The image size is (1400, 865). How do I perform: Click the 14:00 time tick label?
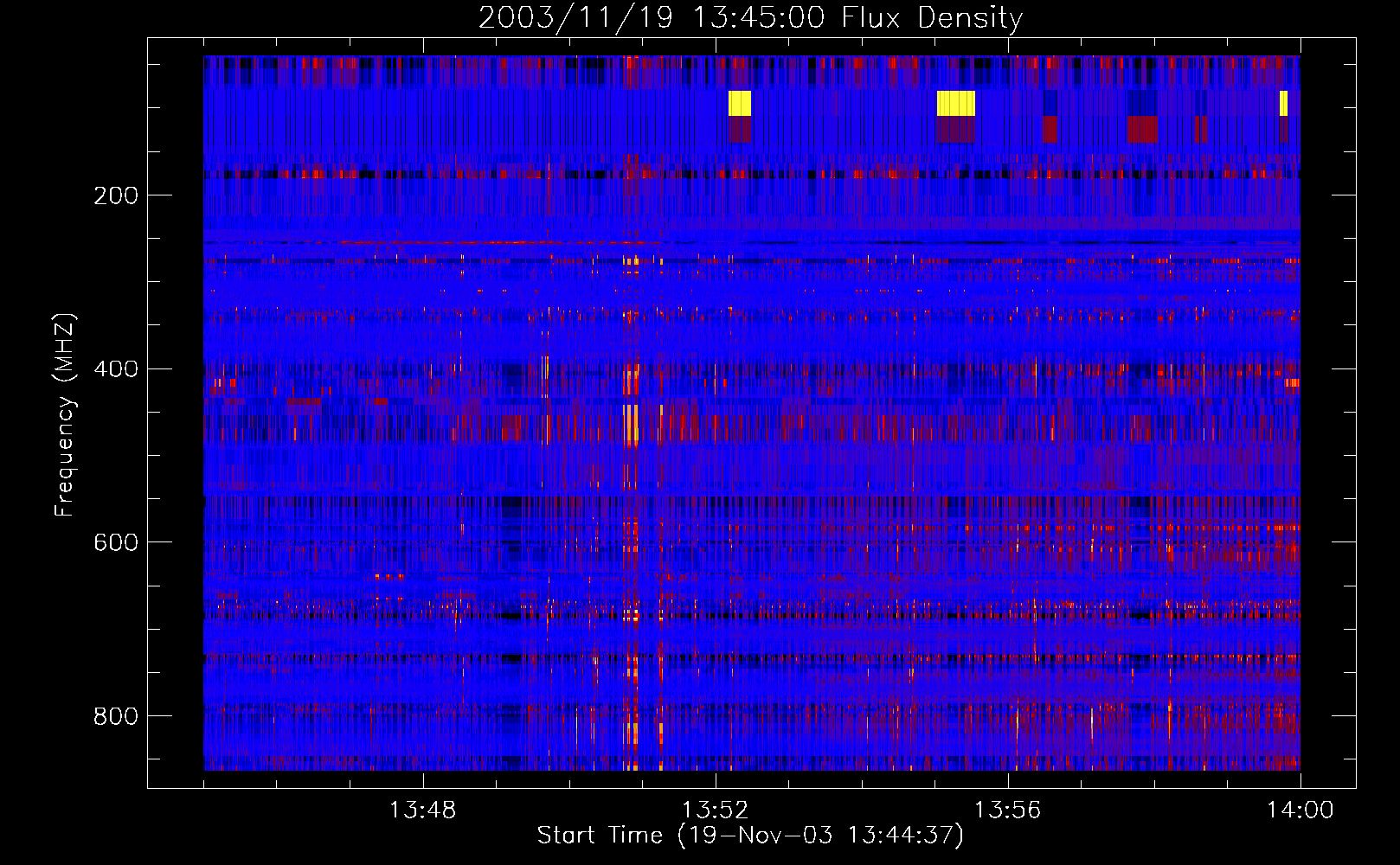(x=1300, y=811)
